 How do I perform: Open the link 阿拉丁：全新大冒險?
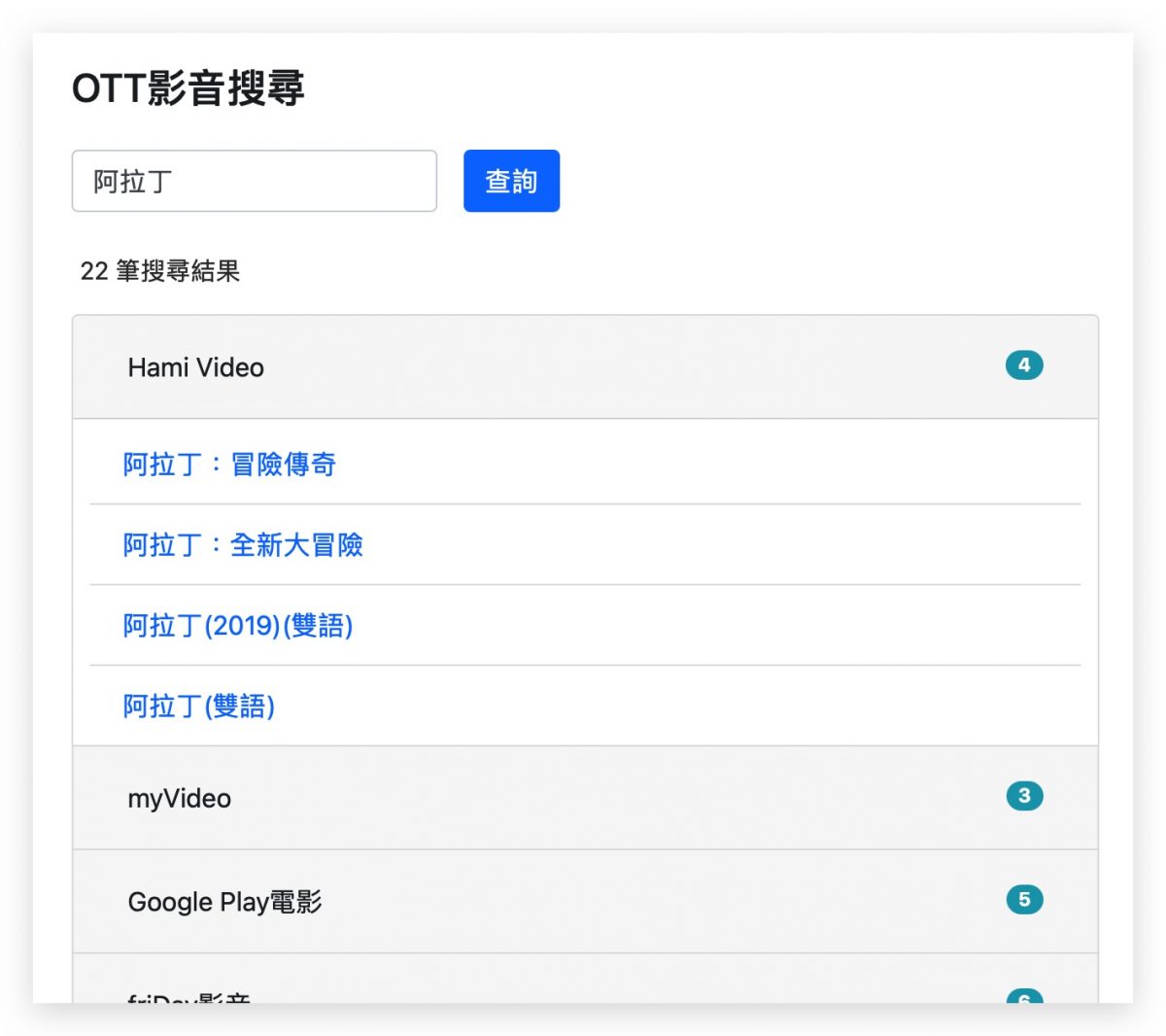[243, 545]
